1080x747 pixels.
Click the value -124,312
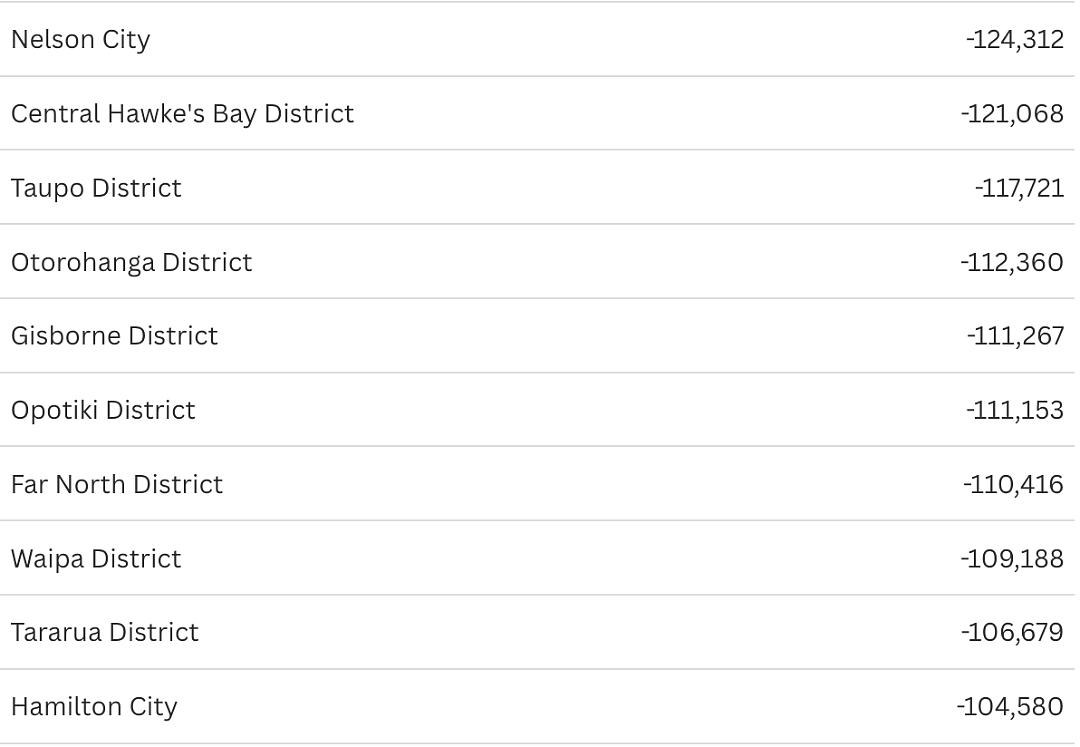(x=1015, y=40)
